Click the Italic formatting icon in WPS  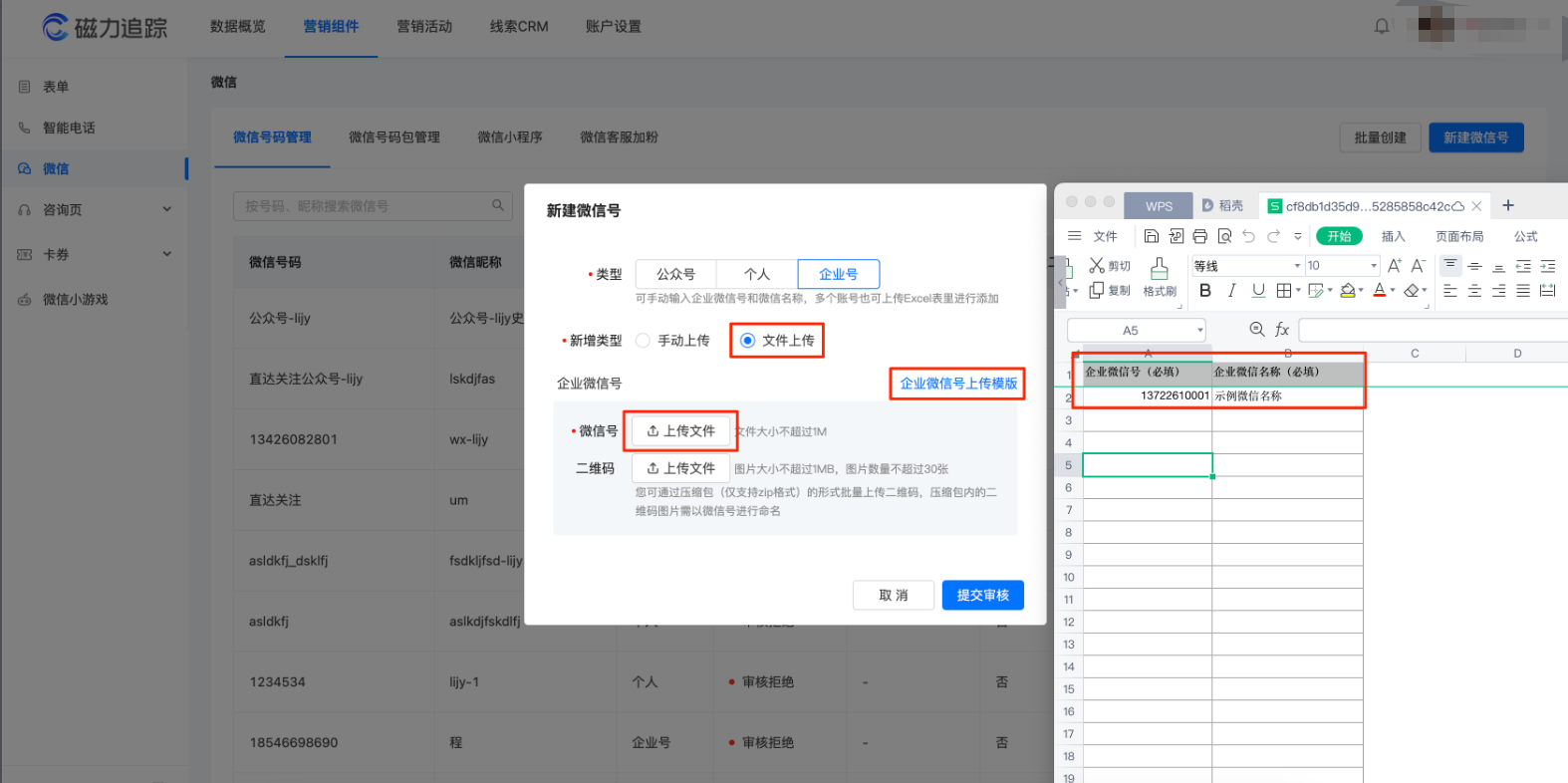coord(1232,290)
